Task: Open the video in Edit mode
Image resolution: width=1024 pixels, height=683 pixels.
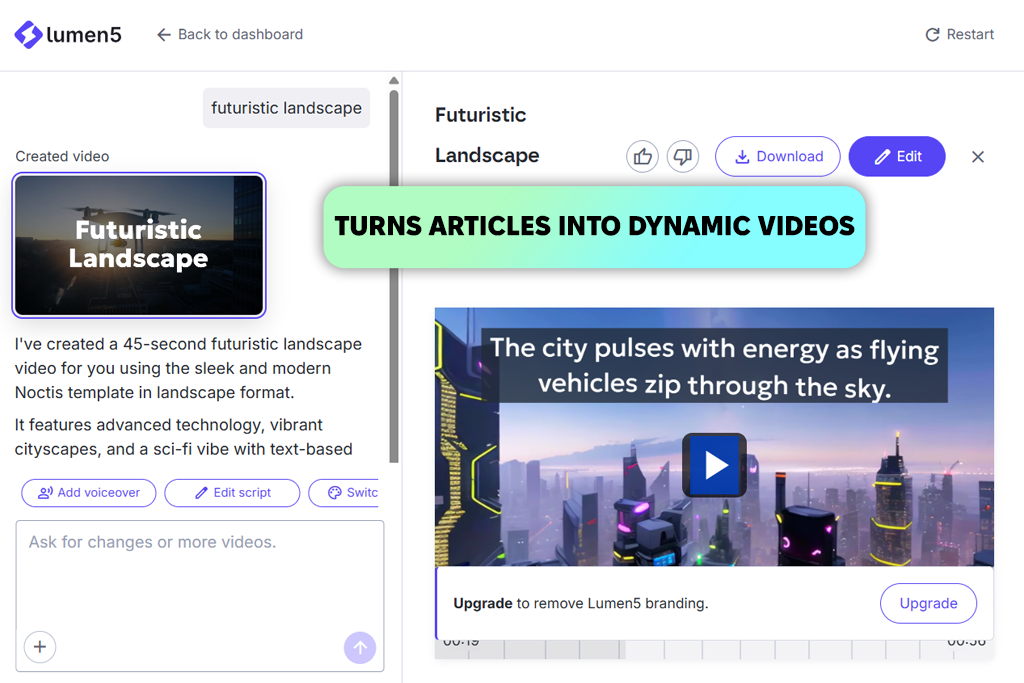Action: pos(897,157)
